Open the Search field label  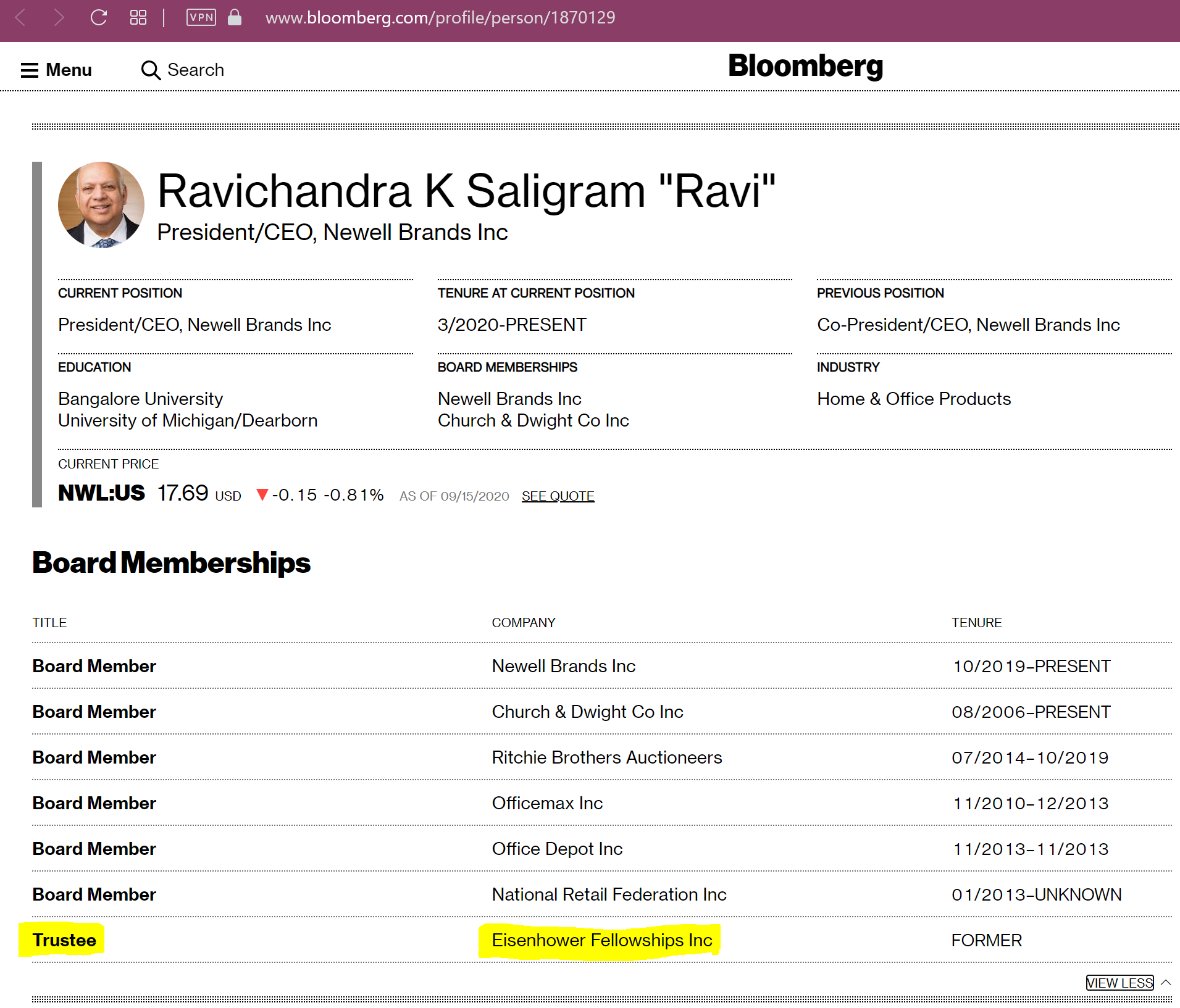(196, 70)
